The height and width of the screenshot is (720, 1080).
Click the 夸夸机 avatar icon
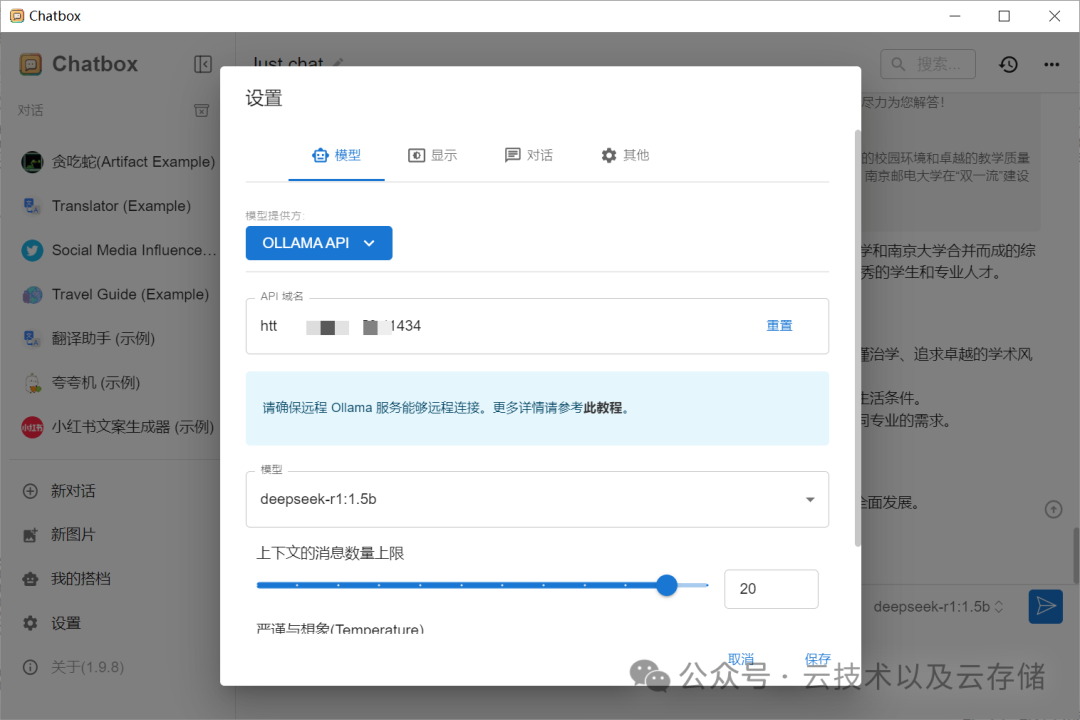point(32,383)
